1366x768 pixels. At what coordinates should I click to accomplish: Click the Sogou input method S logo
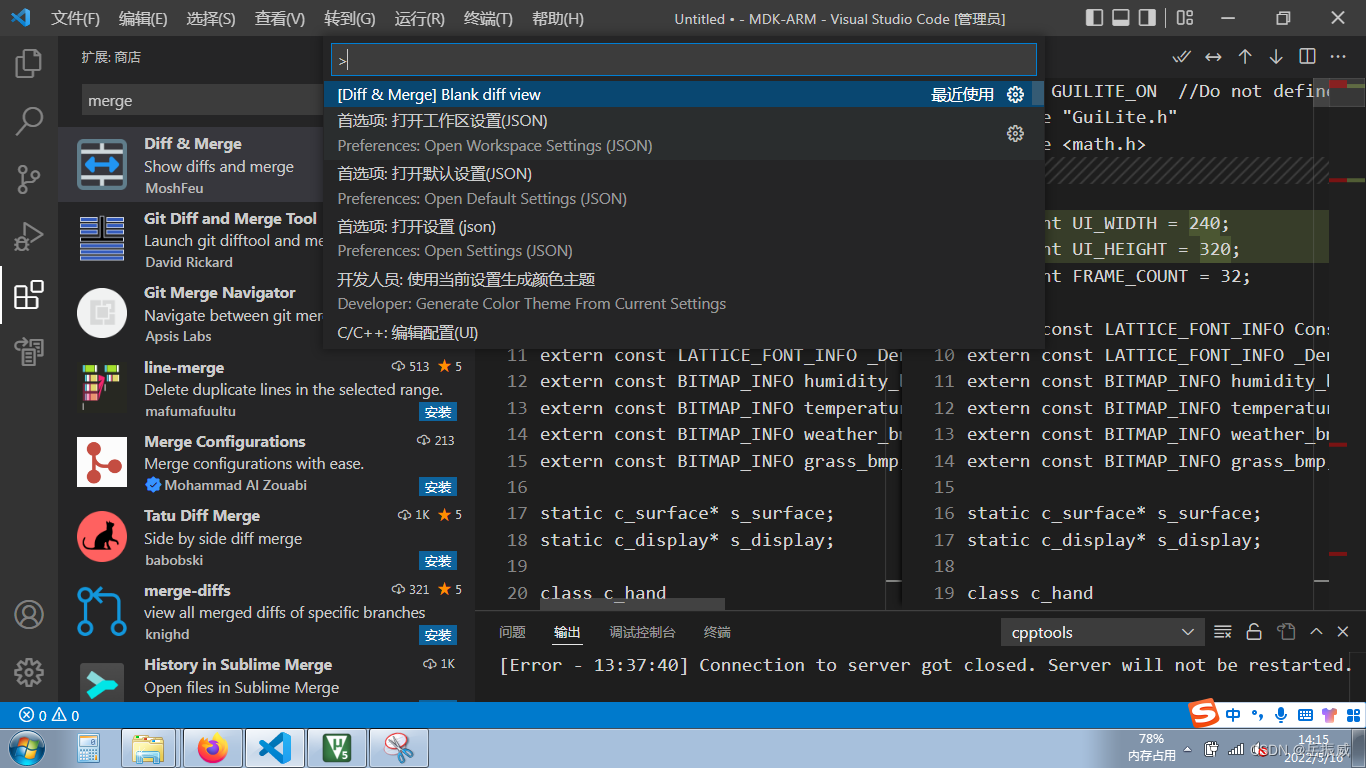pos(1204,714)
